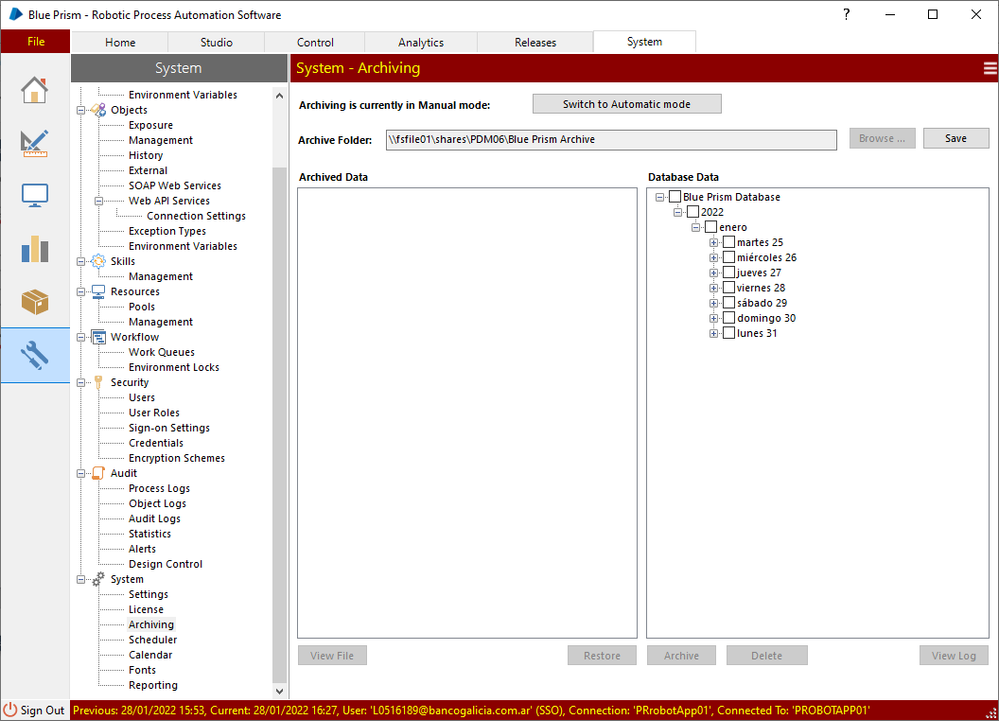Click the Resources computer icon in the tree

click(x=98, y=292)
